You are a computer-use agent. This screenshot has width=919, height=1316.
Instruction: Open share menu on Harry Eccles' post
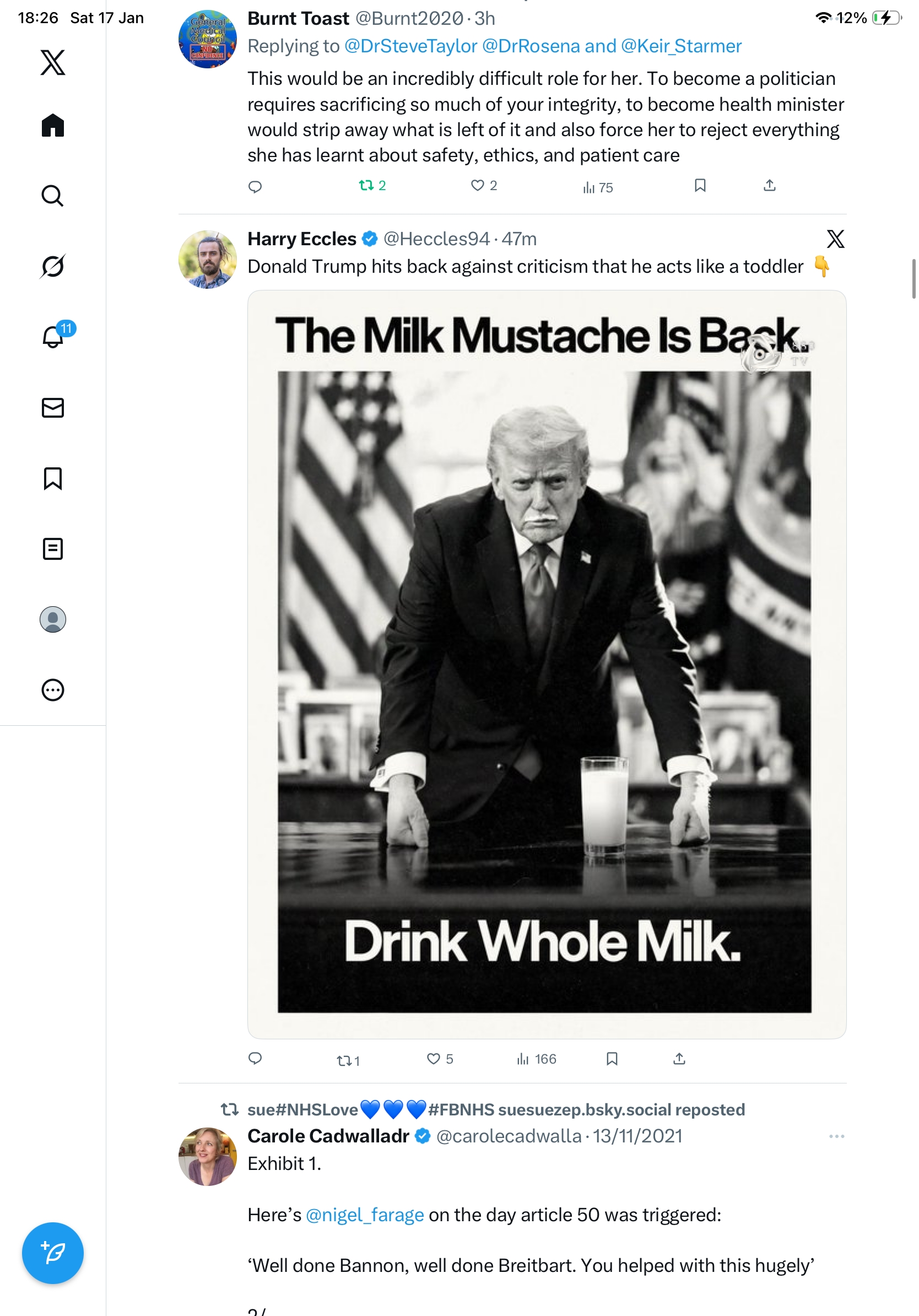click(x=679, y=1059)
